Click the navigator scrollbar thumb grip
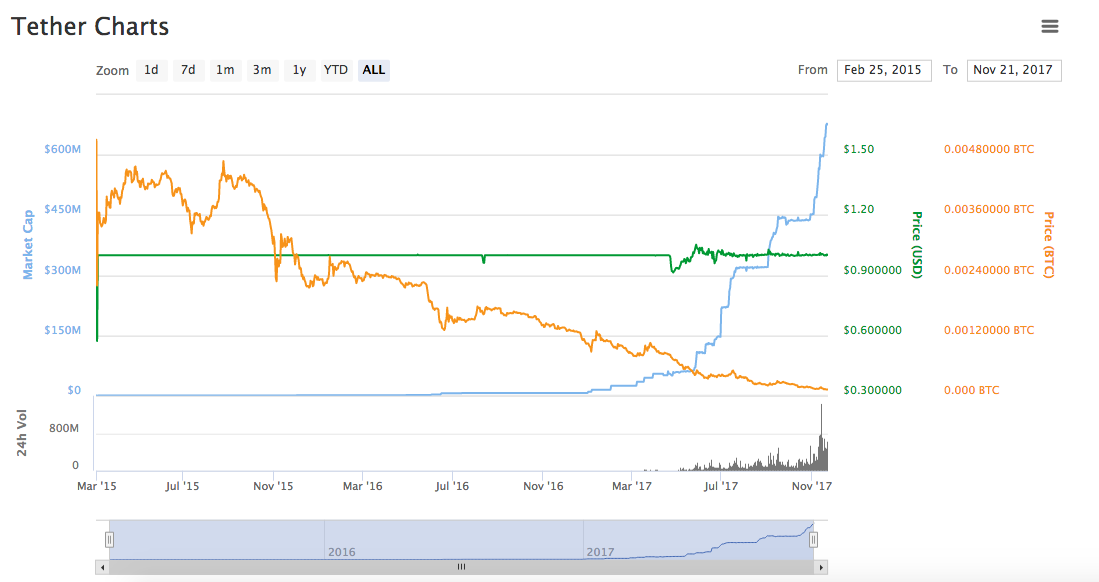Screen dimensions: 1099x582 pos(461,567)
